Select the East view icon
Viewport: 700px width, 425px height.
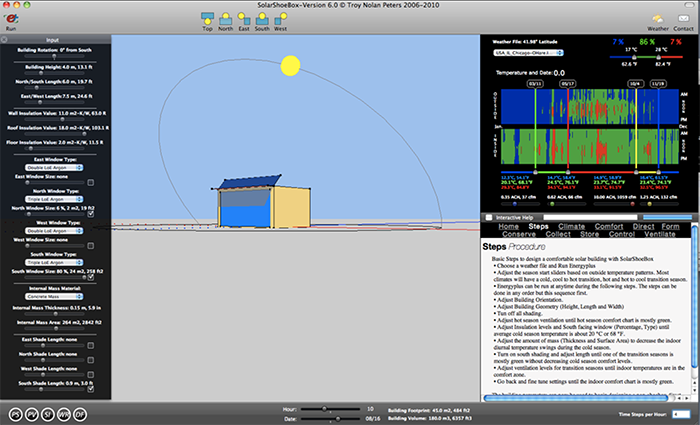(x=245, y=18)
